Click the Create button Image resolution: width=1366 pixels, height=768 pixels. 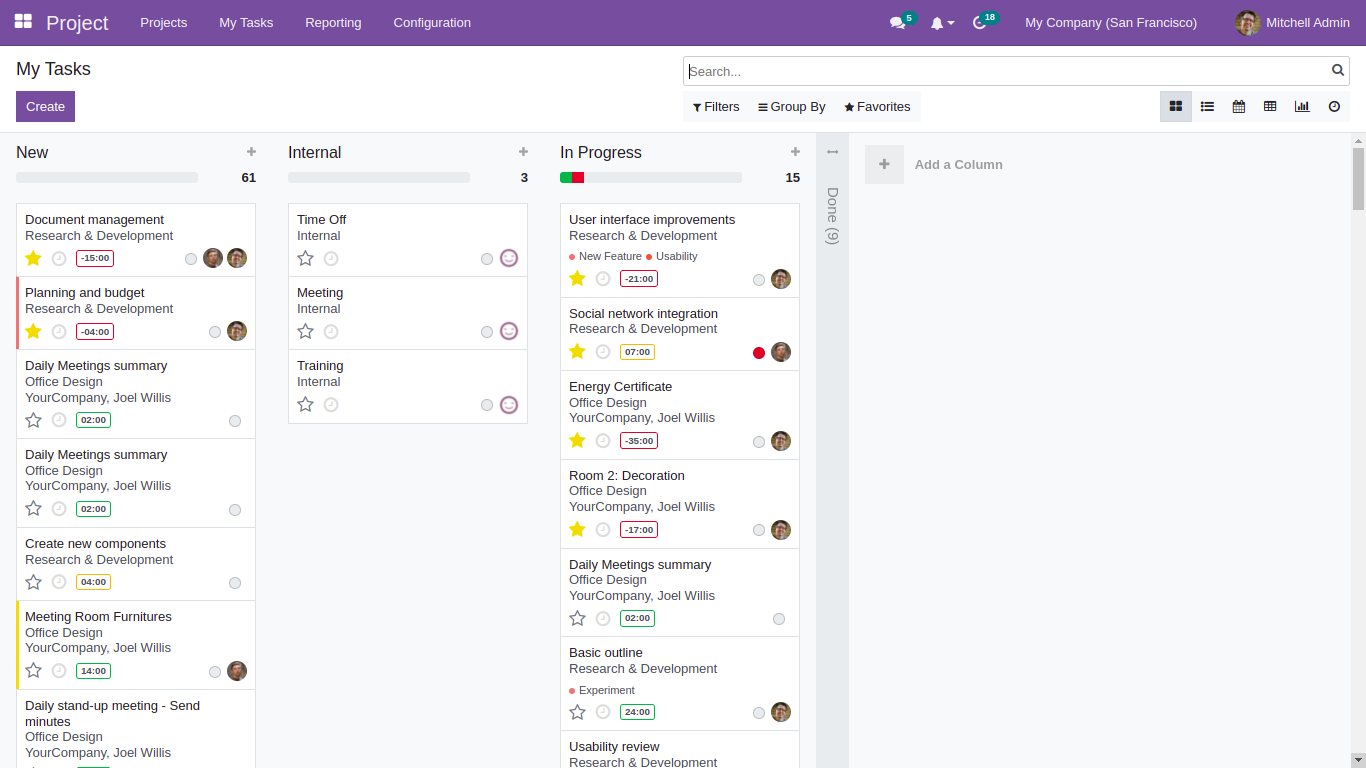(45, 105)
